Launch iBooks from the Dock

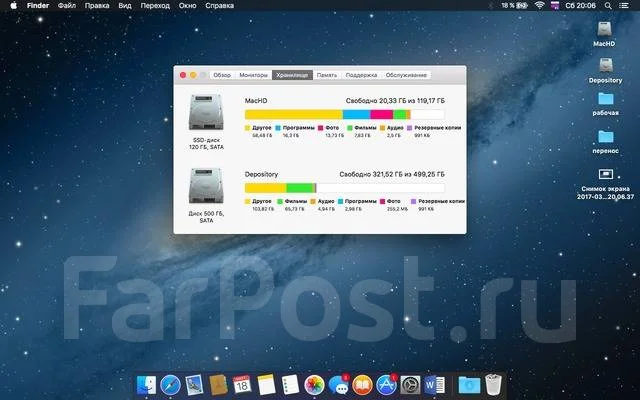(x=362, y=384)
